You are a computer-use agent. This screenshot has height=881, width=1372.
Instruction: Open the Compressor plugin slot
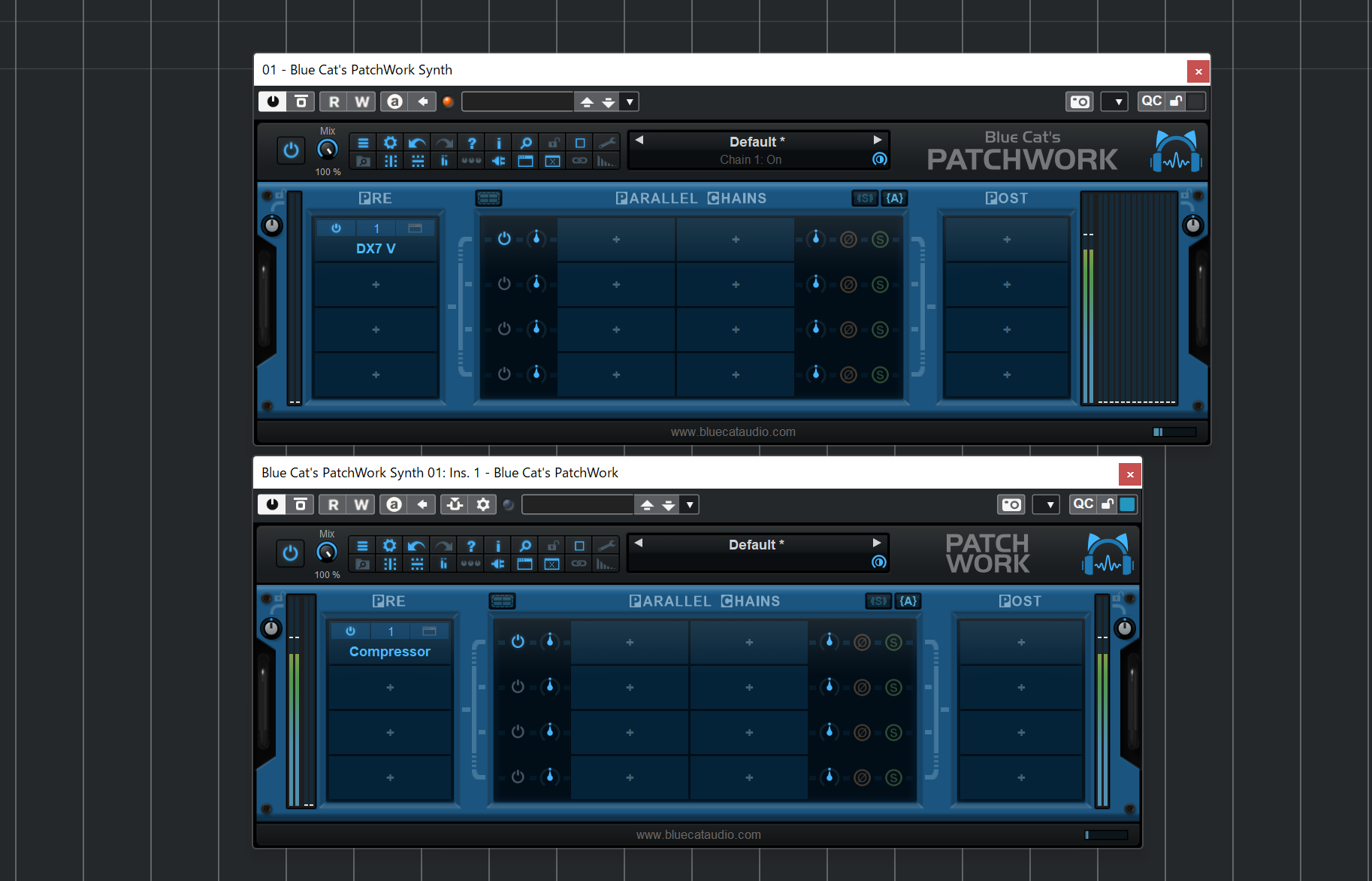coord(390,652)
